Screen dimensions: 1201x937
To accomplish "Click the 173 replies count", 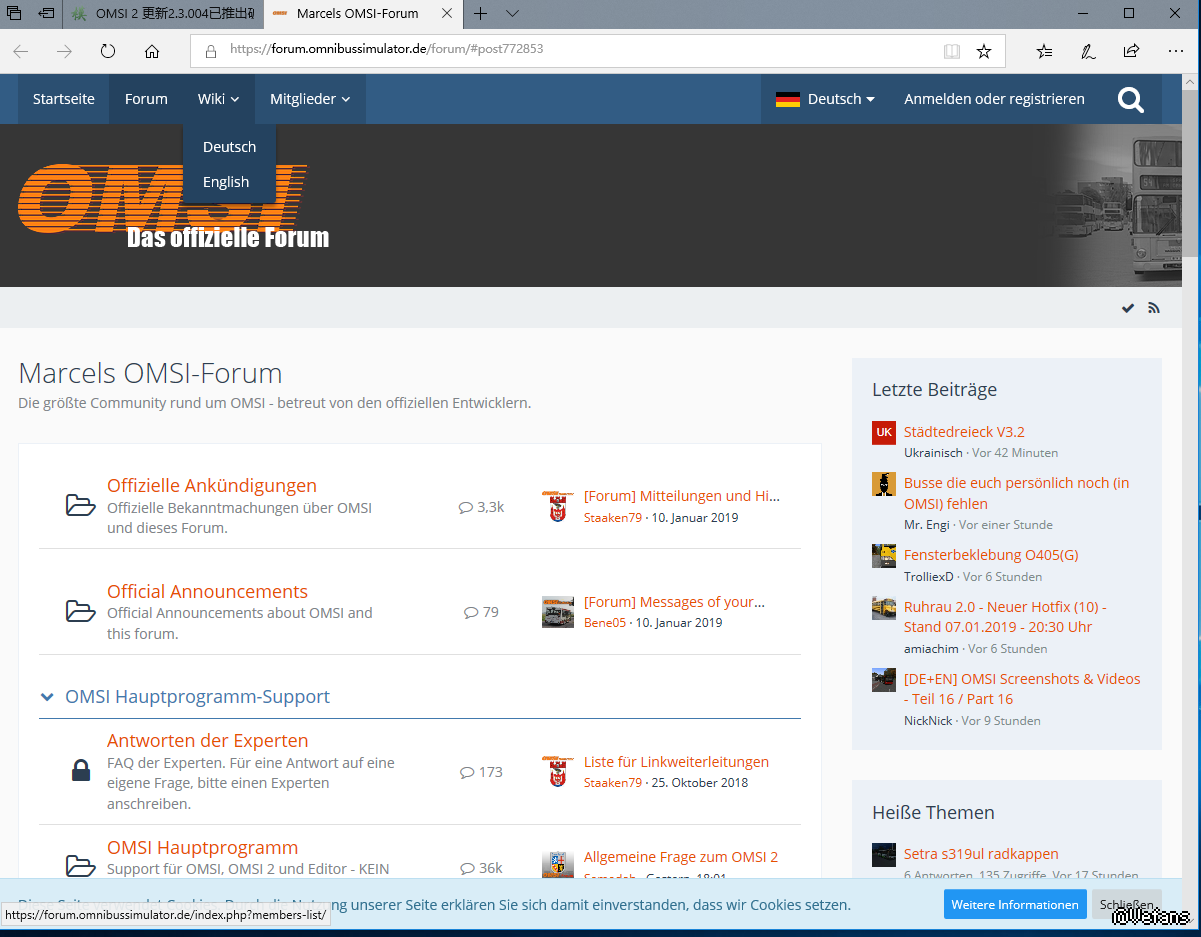I will [481, 772].
